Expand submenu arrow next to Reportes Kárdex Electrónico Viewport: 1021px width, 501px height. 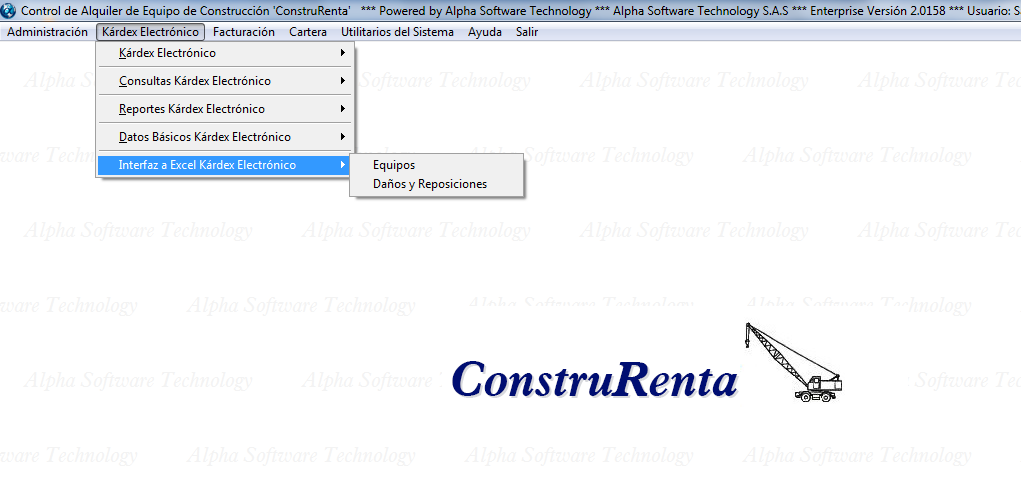point(342,109)
